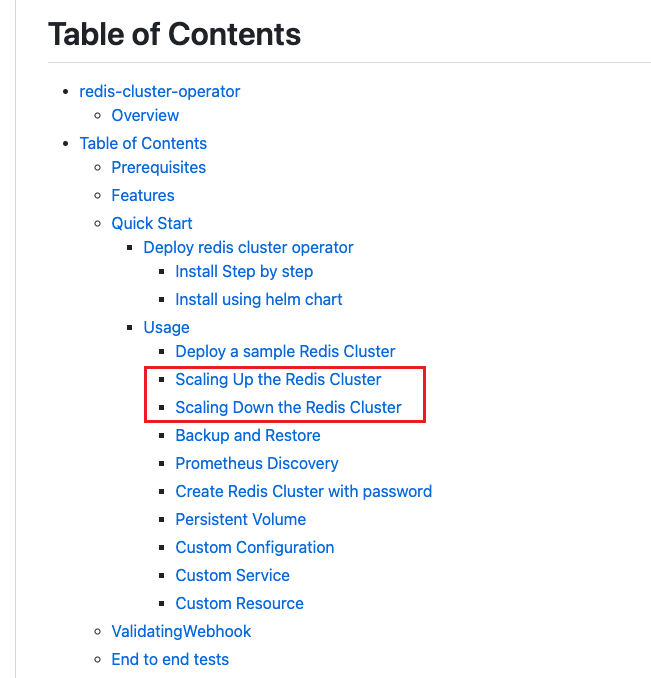651x678 pixels.
Task: Open Install using helm chart link
Action: (x=258, y=299)
